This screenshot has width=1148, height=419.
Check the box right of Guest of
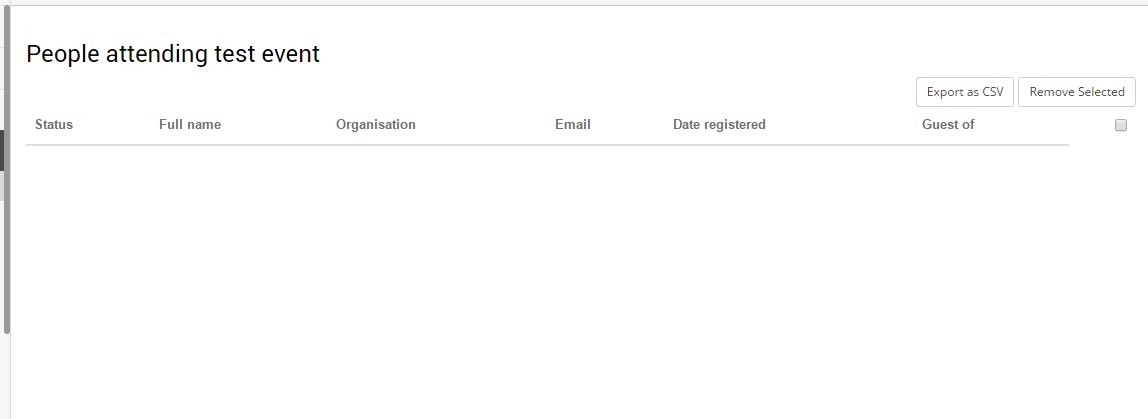pyautogui.click(x=1120, y=125)
